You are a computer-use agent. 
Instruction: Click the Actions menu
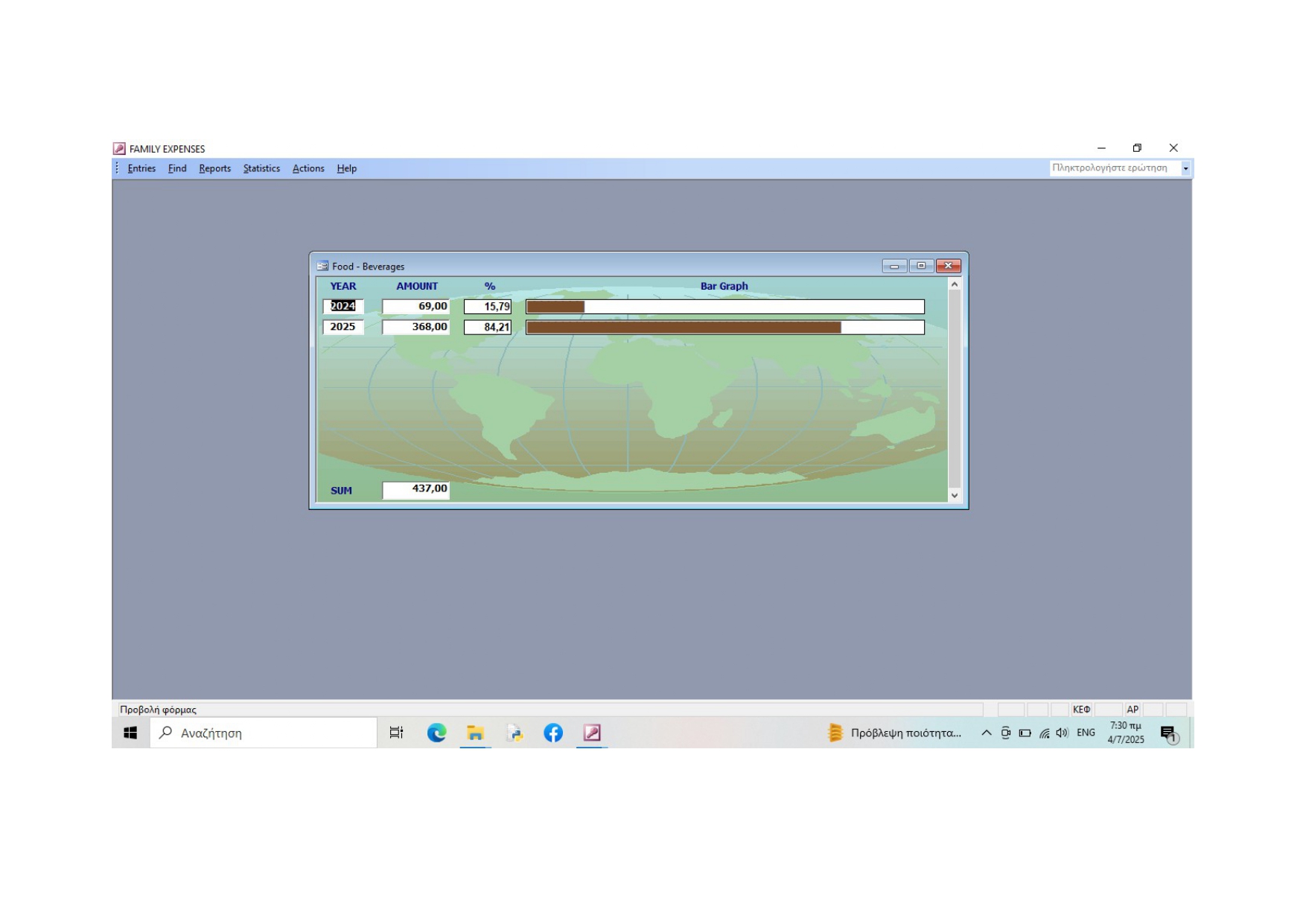click(308, 168)
